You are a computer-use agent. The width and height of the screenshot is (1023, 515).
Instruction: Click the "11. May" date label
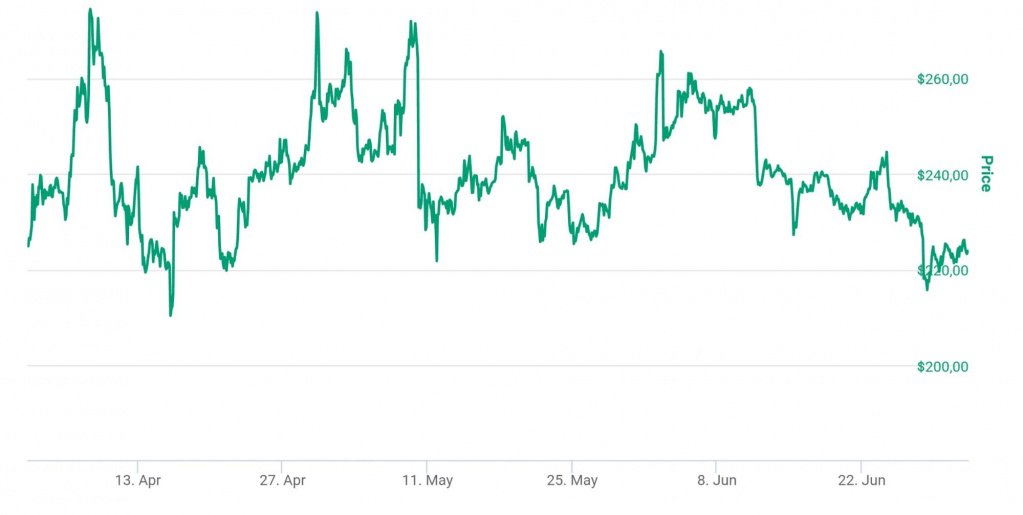427,481
